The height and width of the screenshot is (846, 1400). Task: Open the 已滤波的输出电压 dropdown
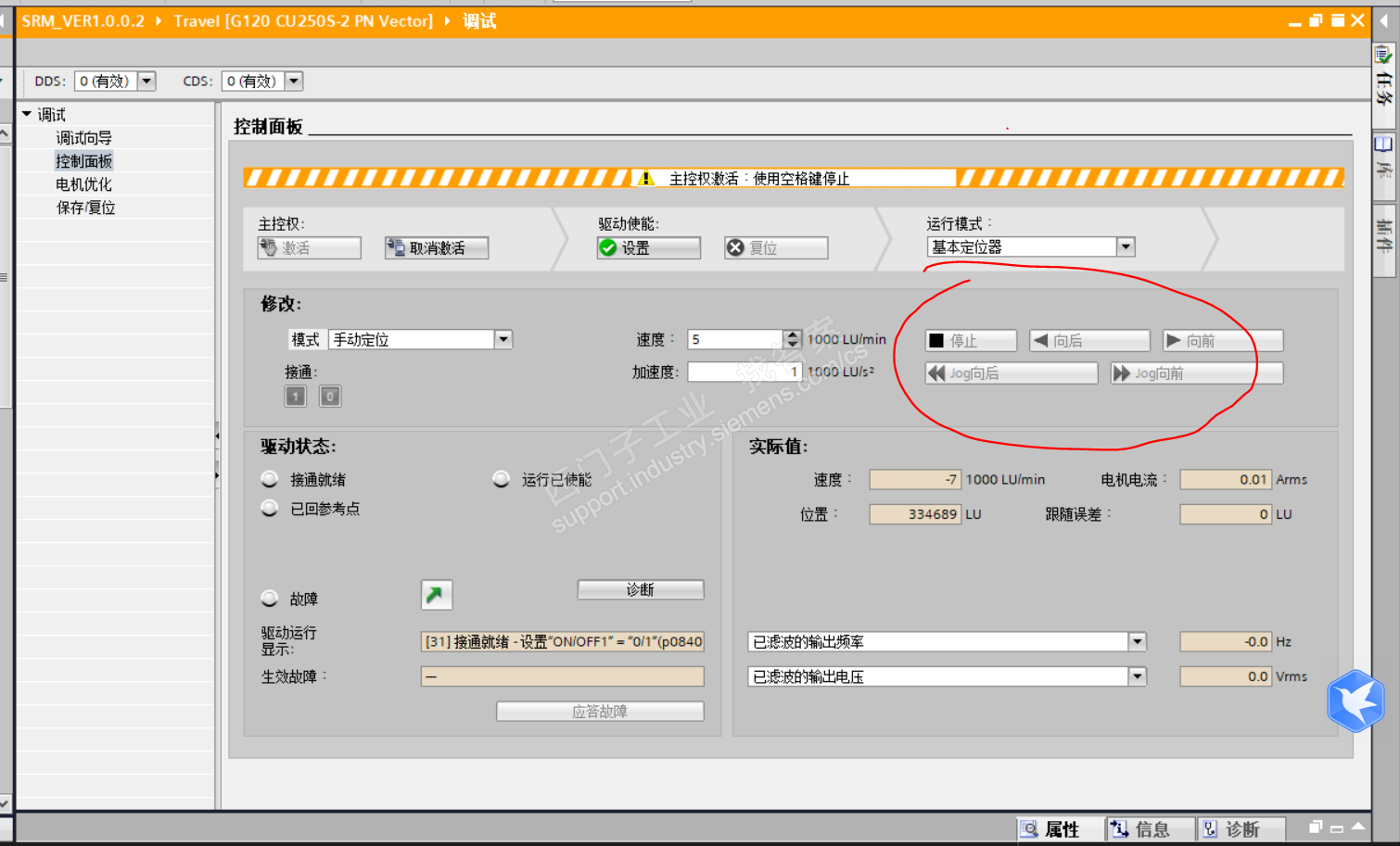[x=1138, y=676]
